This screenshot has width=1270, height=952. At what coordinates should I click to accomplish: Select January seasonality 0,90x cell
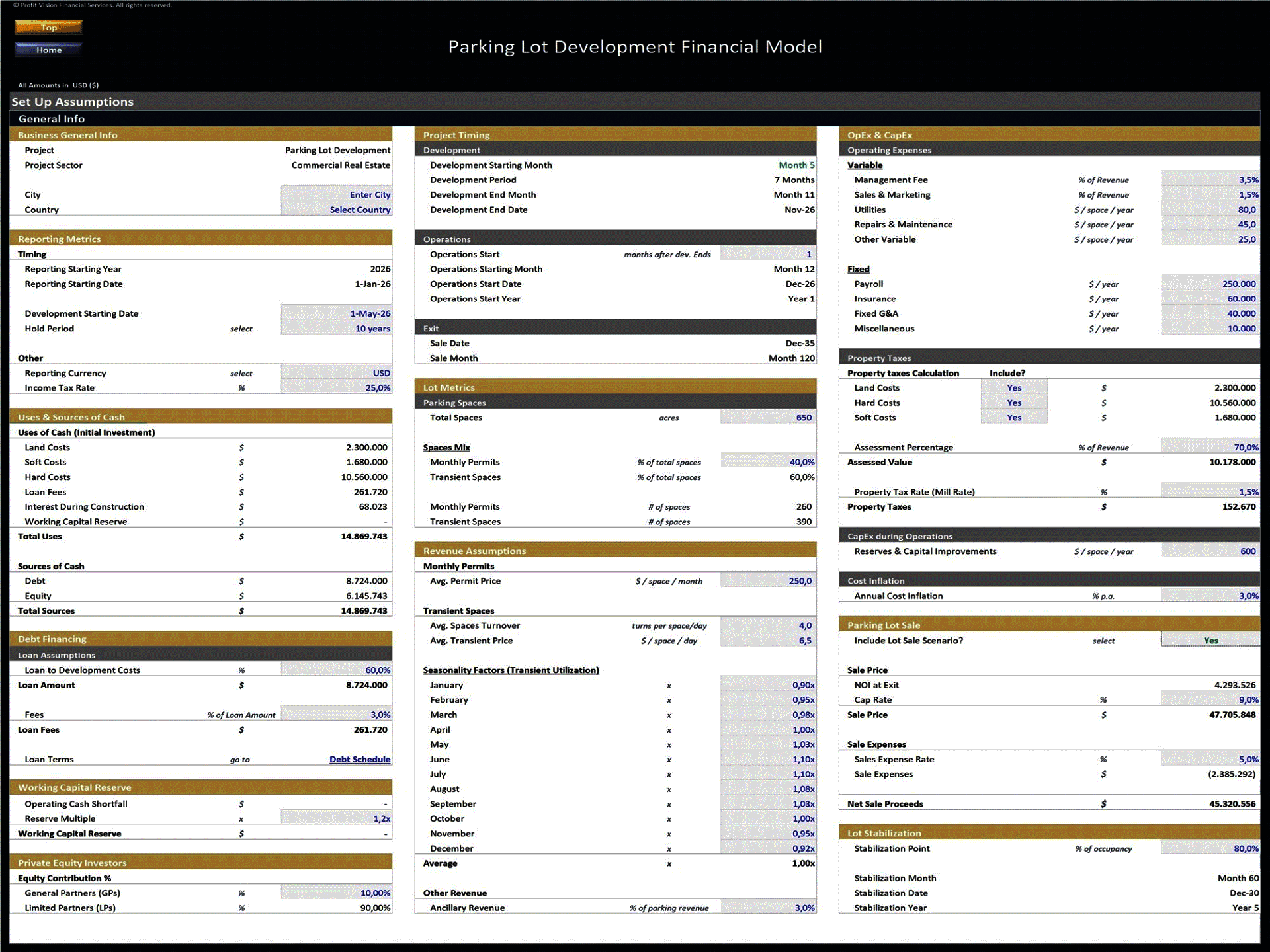click(768, 685)
